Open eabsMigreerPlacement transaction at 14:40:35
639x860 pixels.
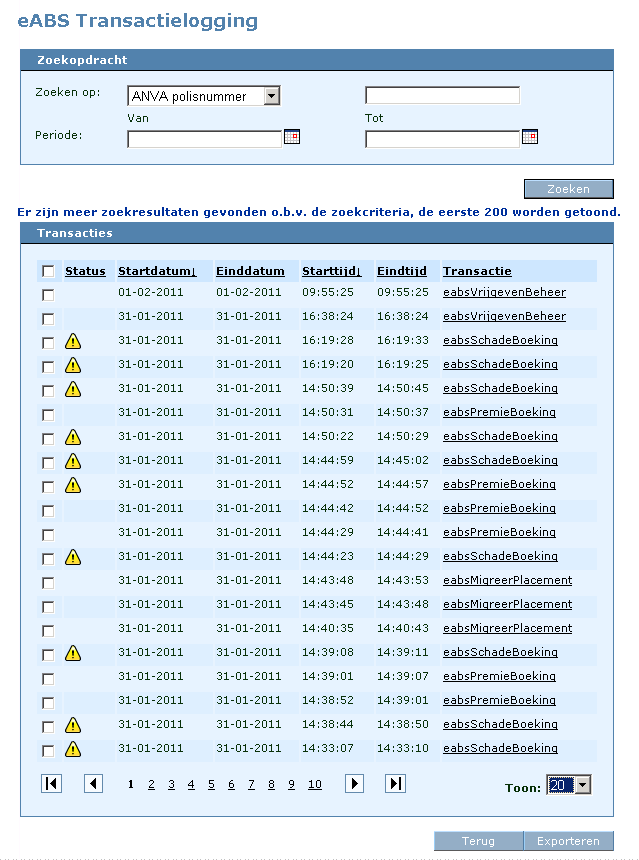click(x=507, y=628)
